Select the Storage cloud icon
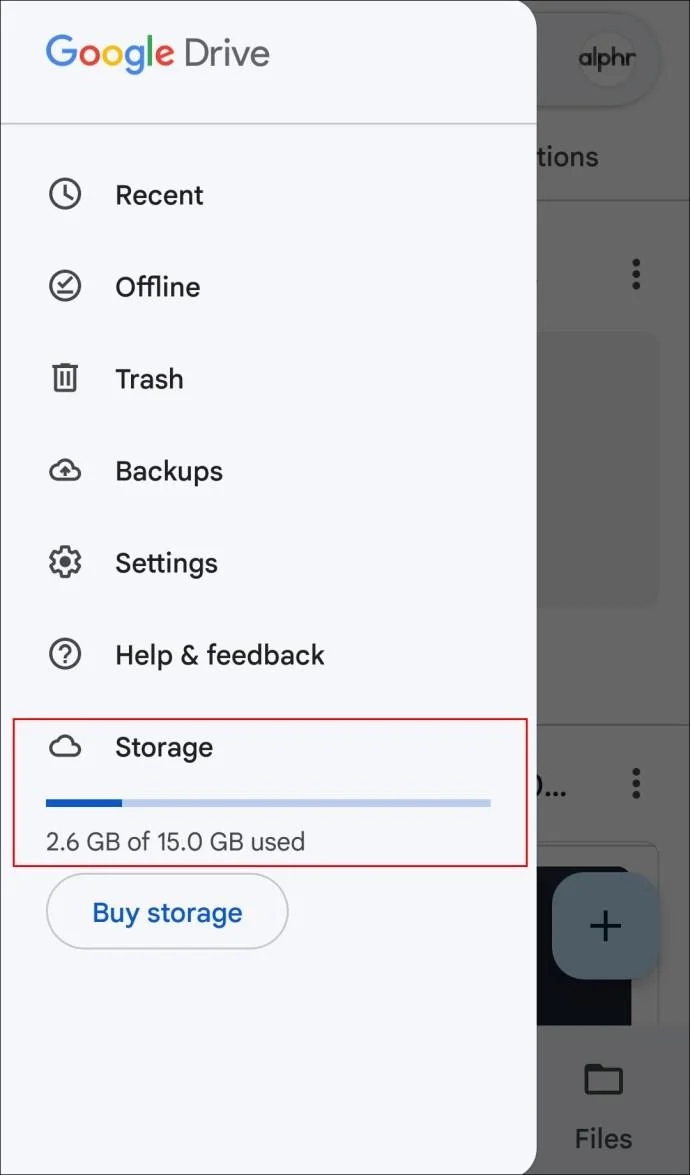Viewport: 690px width, 1175px height. pyautogui.click(x=65, y=746)
